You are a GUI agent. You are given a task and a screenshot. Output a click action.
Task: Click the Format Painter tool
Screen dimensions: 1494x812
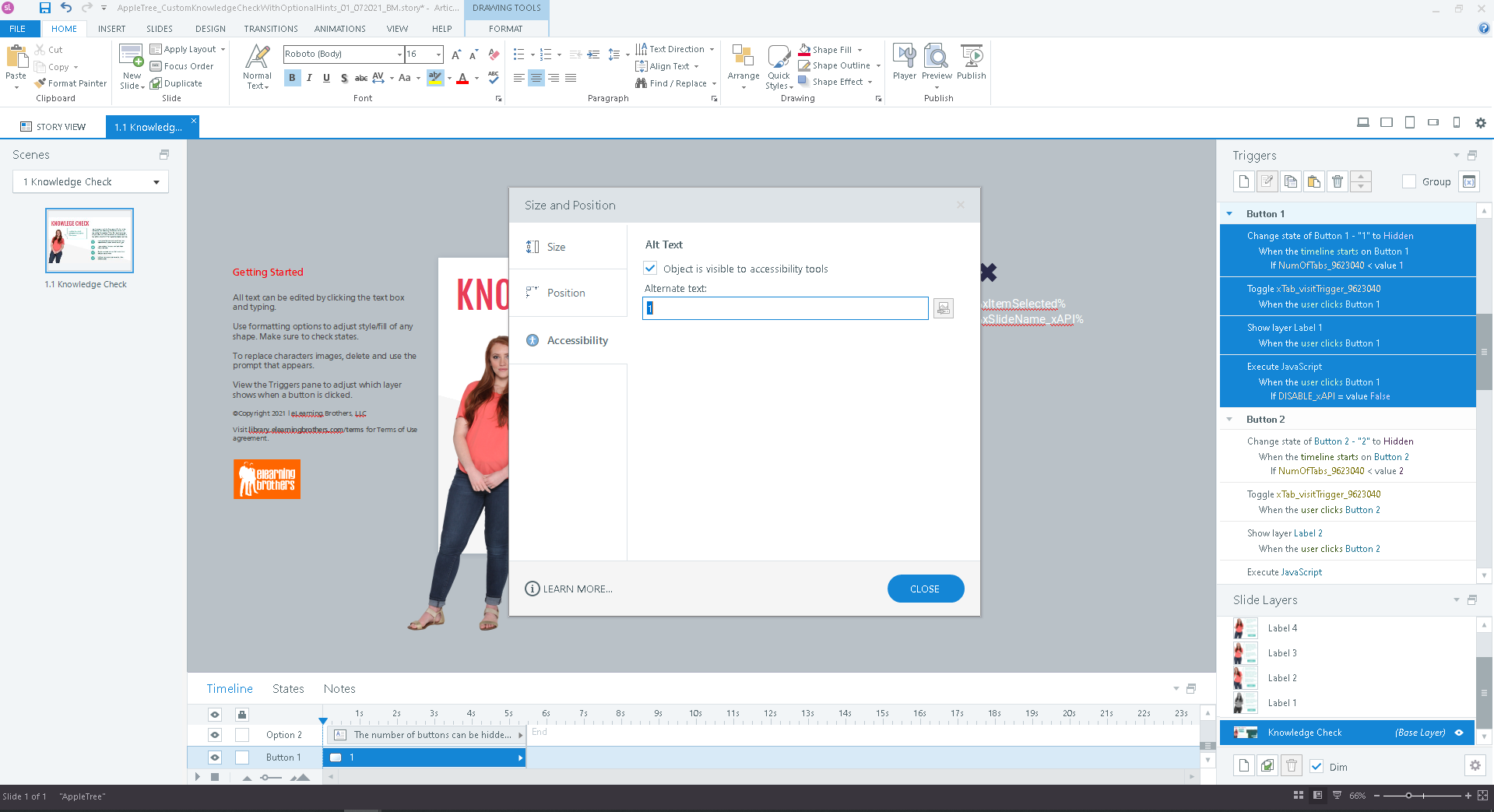click(x=70, y=83)
